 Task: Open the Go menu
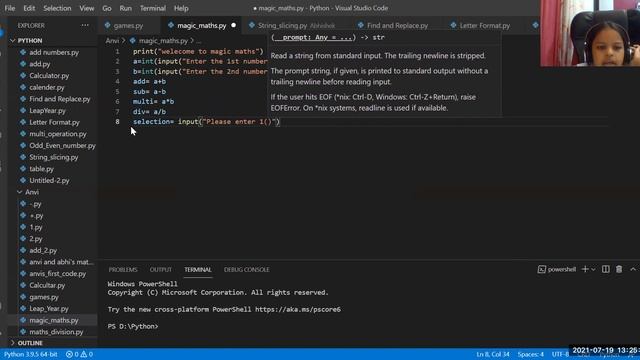107,8
